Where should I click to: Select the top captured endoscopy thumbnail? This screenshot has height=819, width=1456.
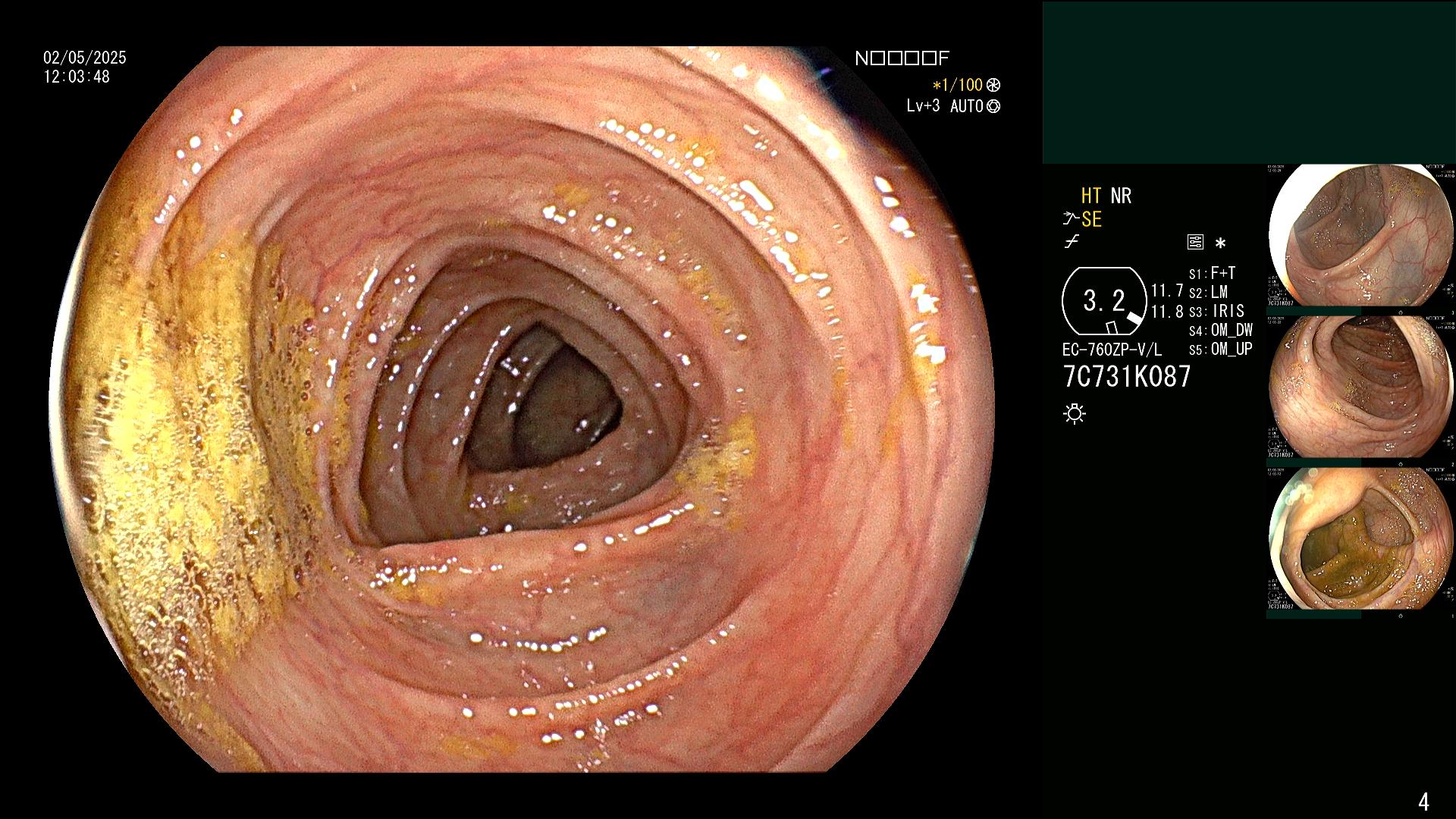[x=1361, y=235]
